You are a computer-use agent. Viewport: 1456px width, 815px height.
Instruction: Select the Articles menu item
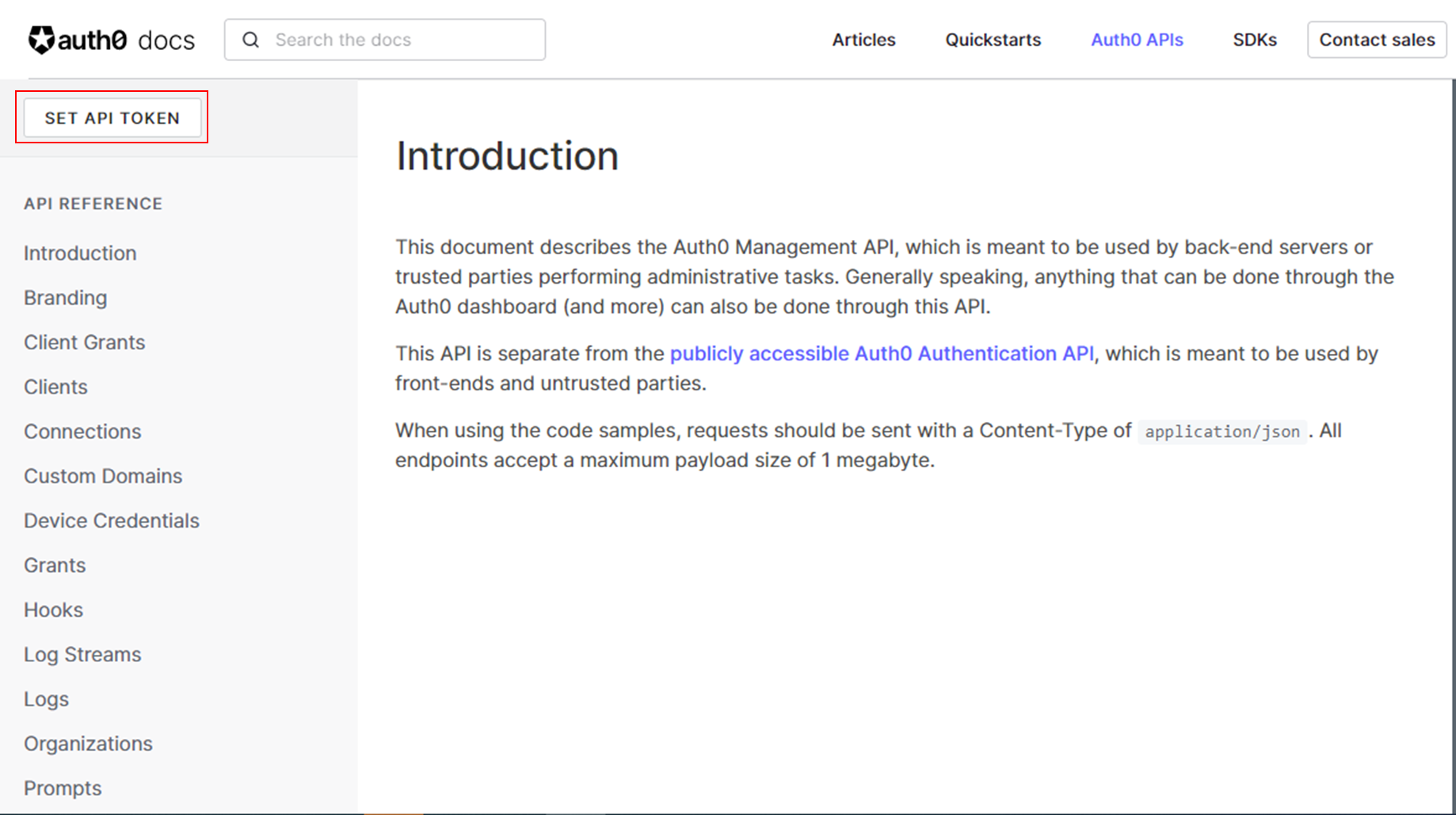(863, 40)
